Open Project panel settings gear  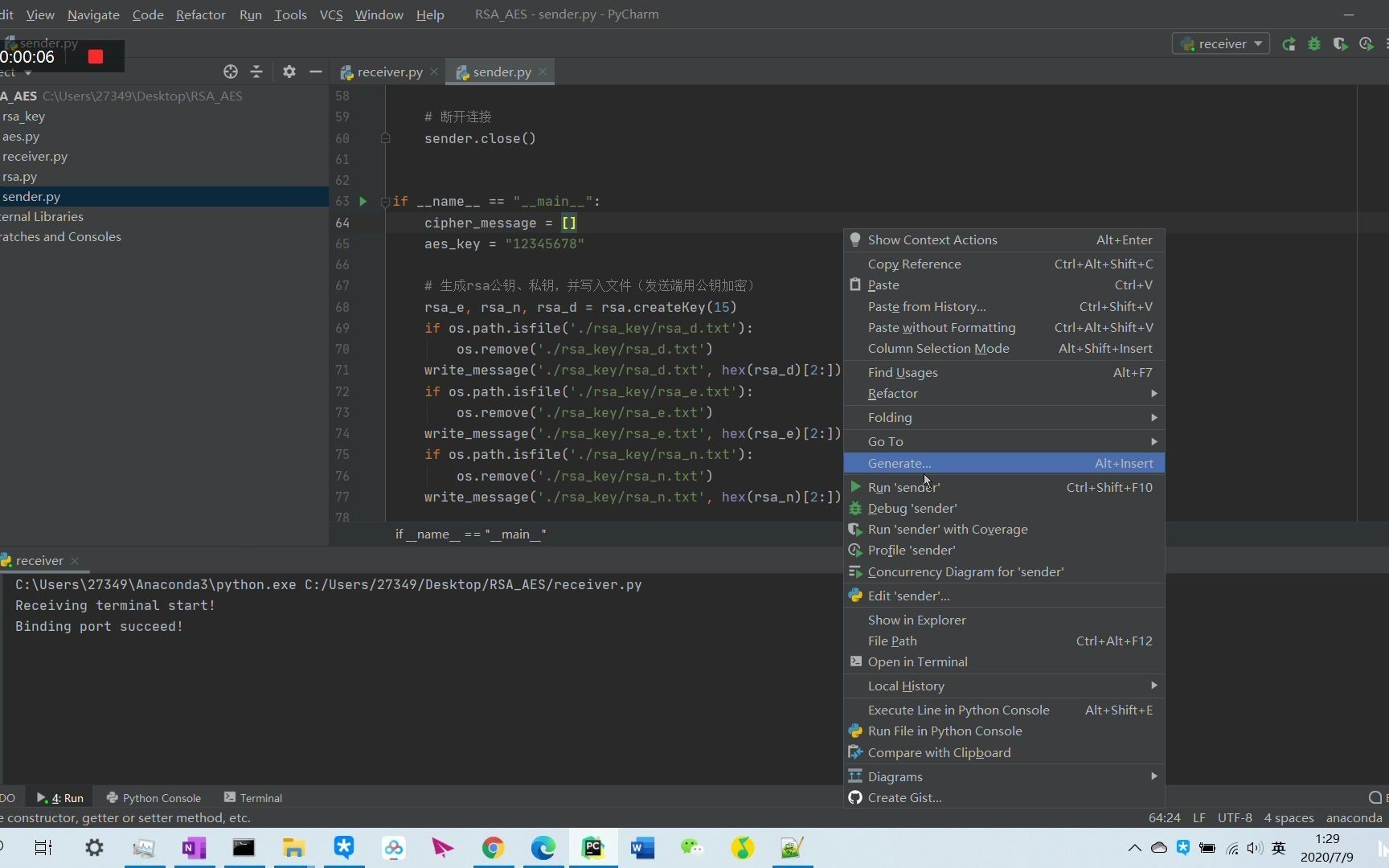(289, 72)
